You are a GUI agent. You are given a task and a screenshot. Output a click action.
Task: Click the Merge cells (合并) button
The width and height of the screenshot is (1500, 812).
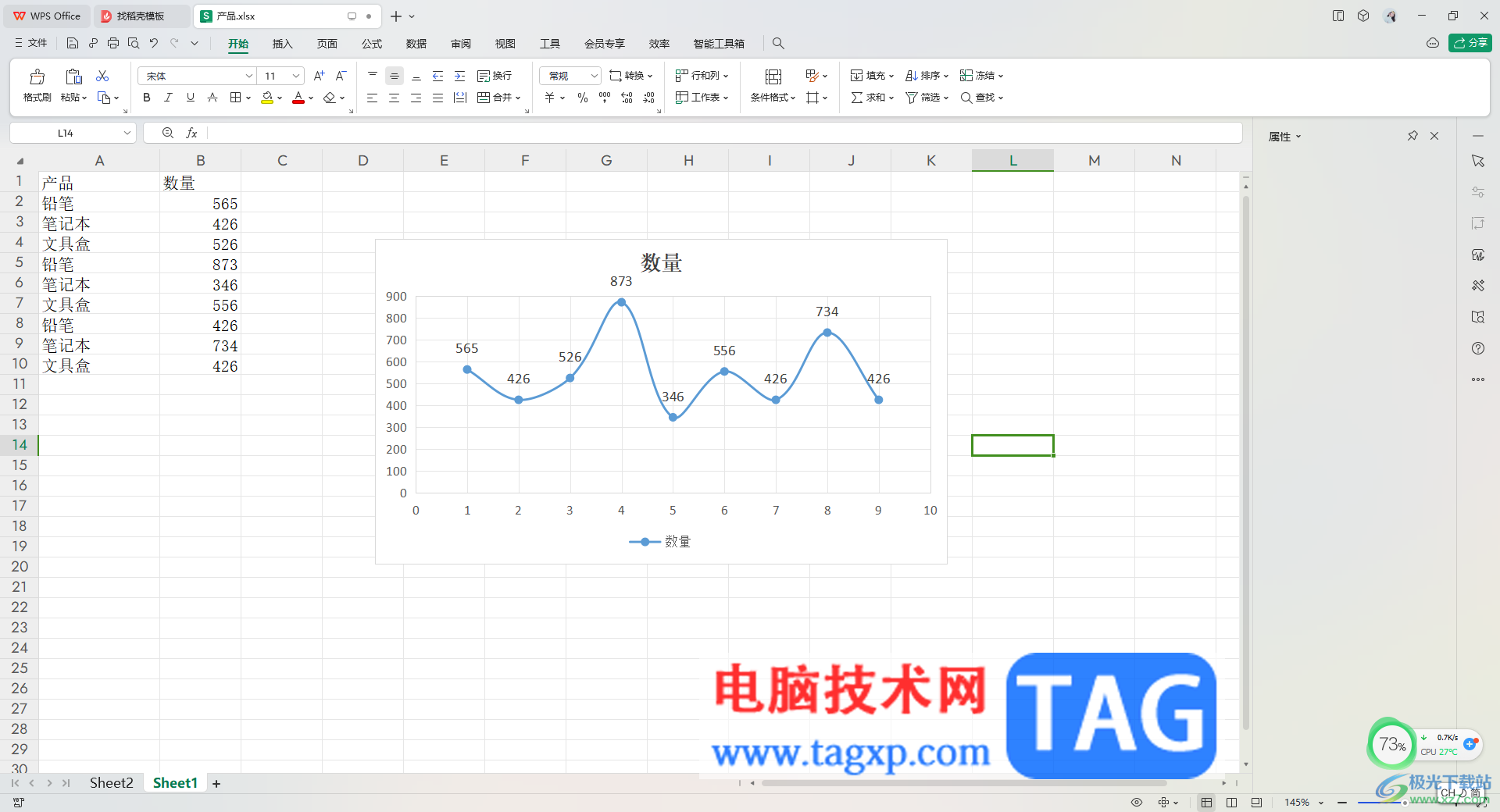click(498, 98)
